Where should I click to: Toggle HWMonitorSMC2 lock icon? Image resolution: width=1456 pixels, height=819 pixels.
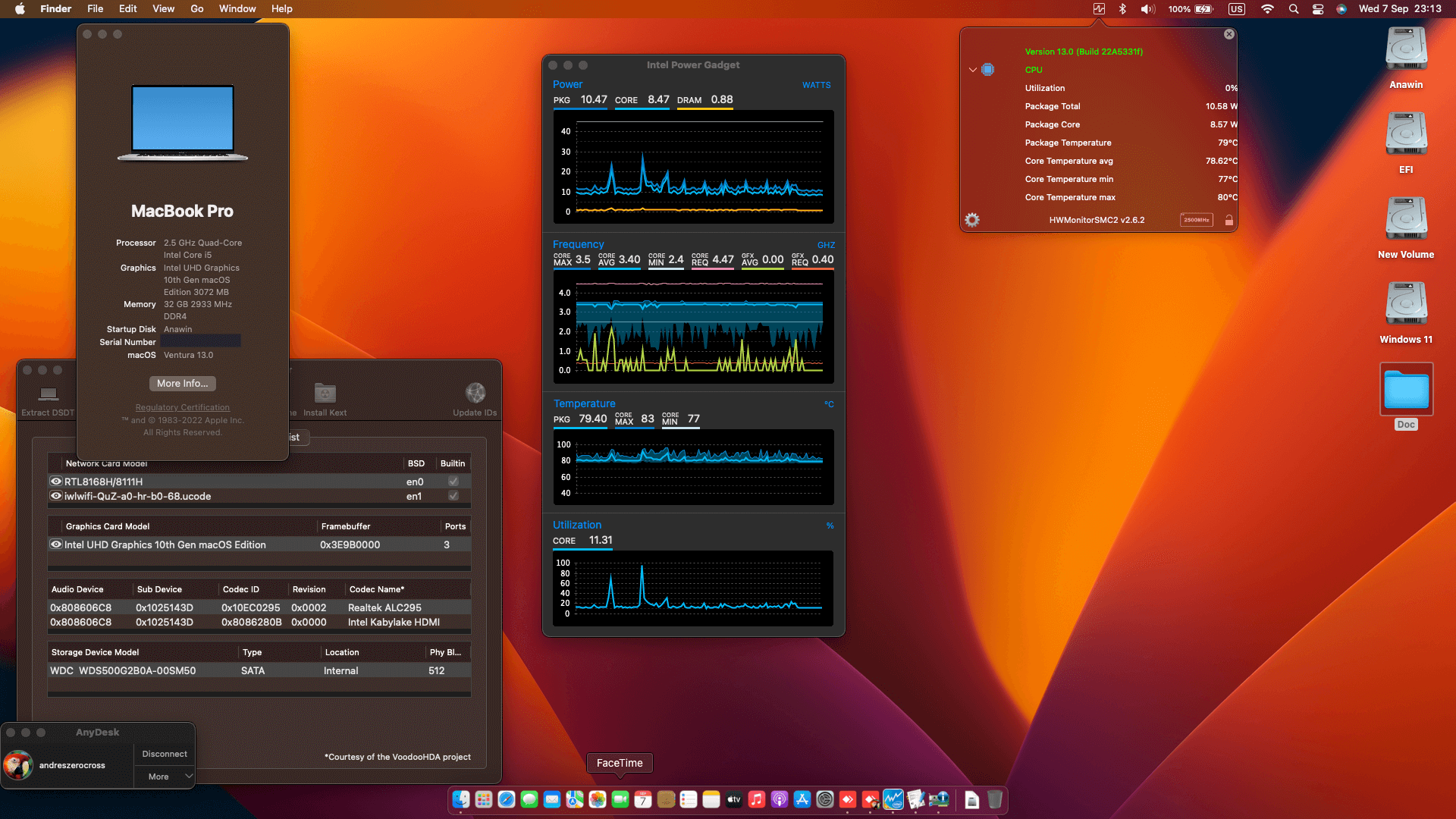click(1229, 220)
